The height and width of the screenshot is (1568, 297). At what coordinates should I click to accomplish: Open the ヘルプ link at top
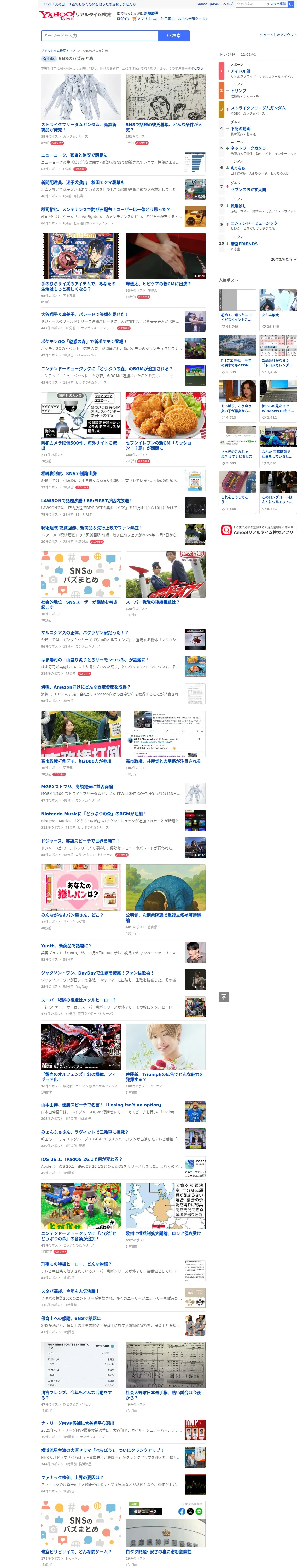[228, 4]
